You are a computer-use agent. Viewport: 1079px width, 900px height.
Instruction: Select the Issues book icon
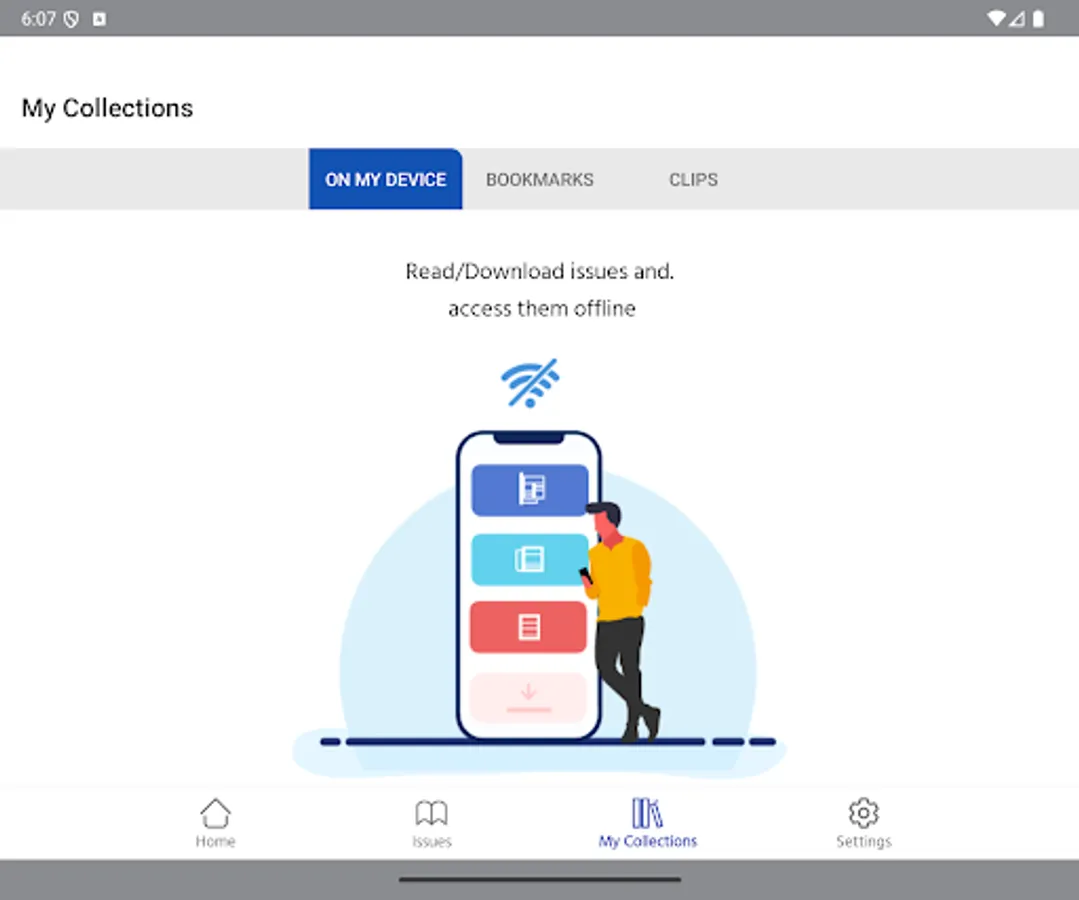431,812
